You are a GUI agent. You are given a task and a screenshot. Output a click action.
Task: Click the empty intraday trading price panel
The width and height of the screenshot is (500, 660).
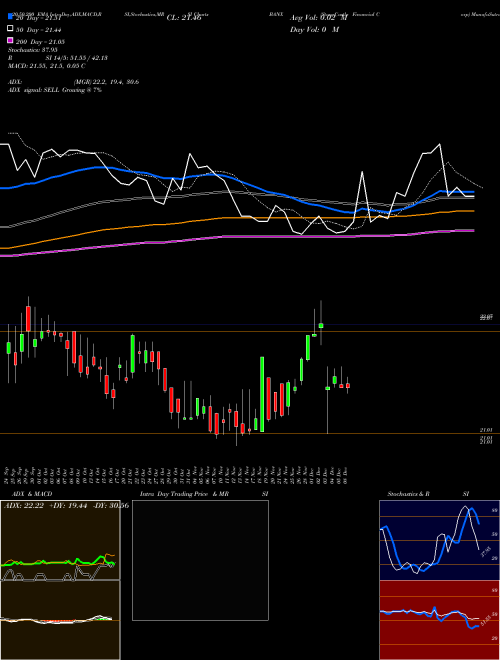(x=200, y=560)
